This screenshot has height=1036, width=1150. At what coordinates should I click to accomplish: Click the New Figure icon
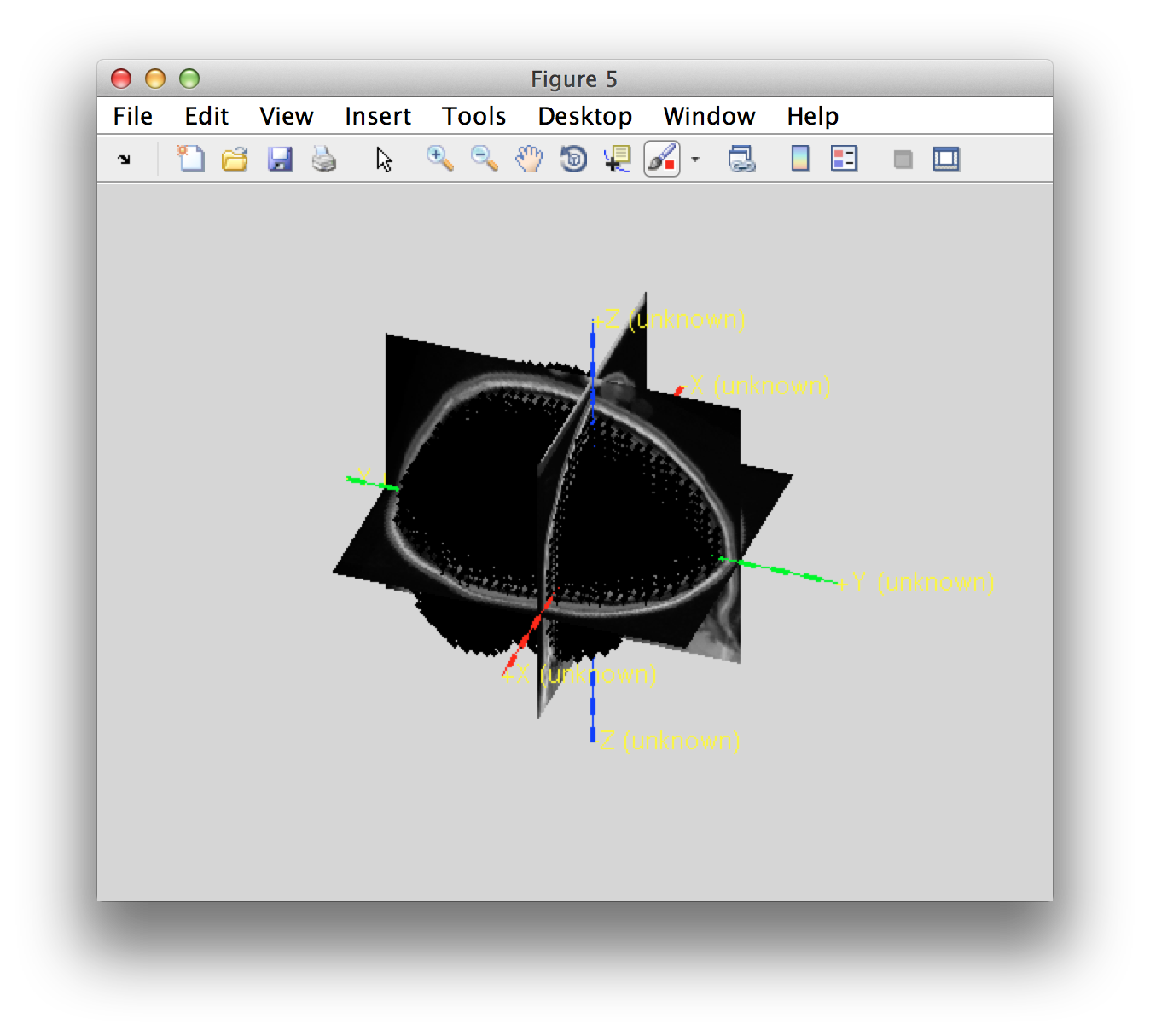point(190,159)
